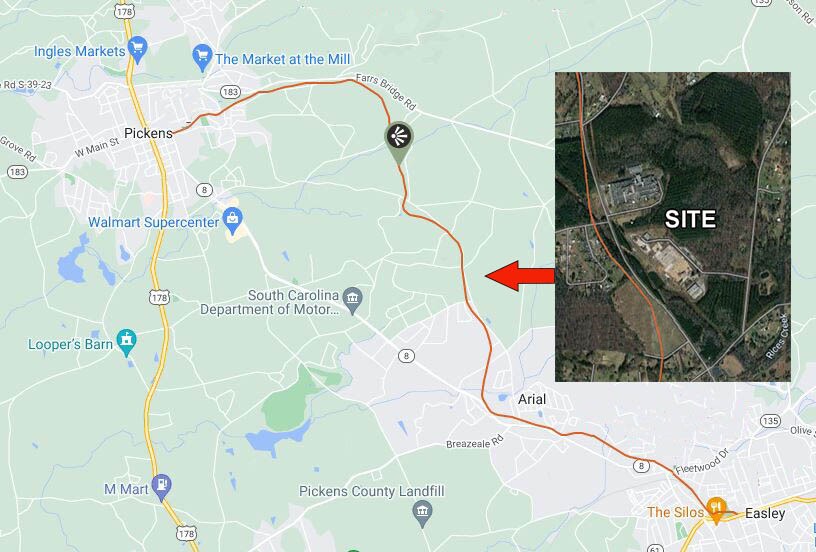Open The Silos restaurant pin
Image resolution: width=816 pixels, height=552 pixels.
click(717, 510)
